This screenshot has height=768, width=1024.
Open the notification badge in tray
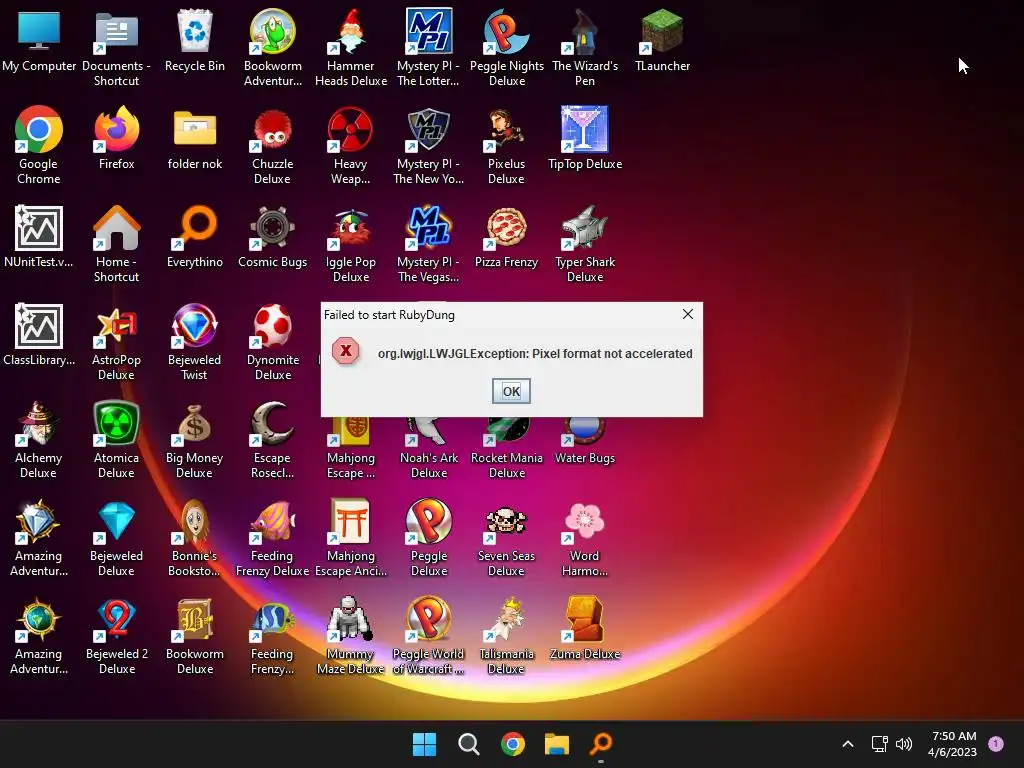click(996, 743)
